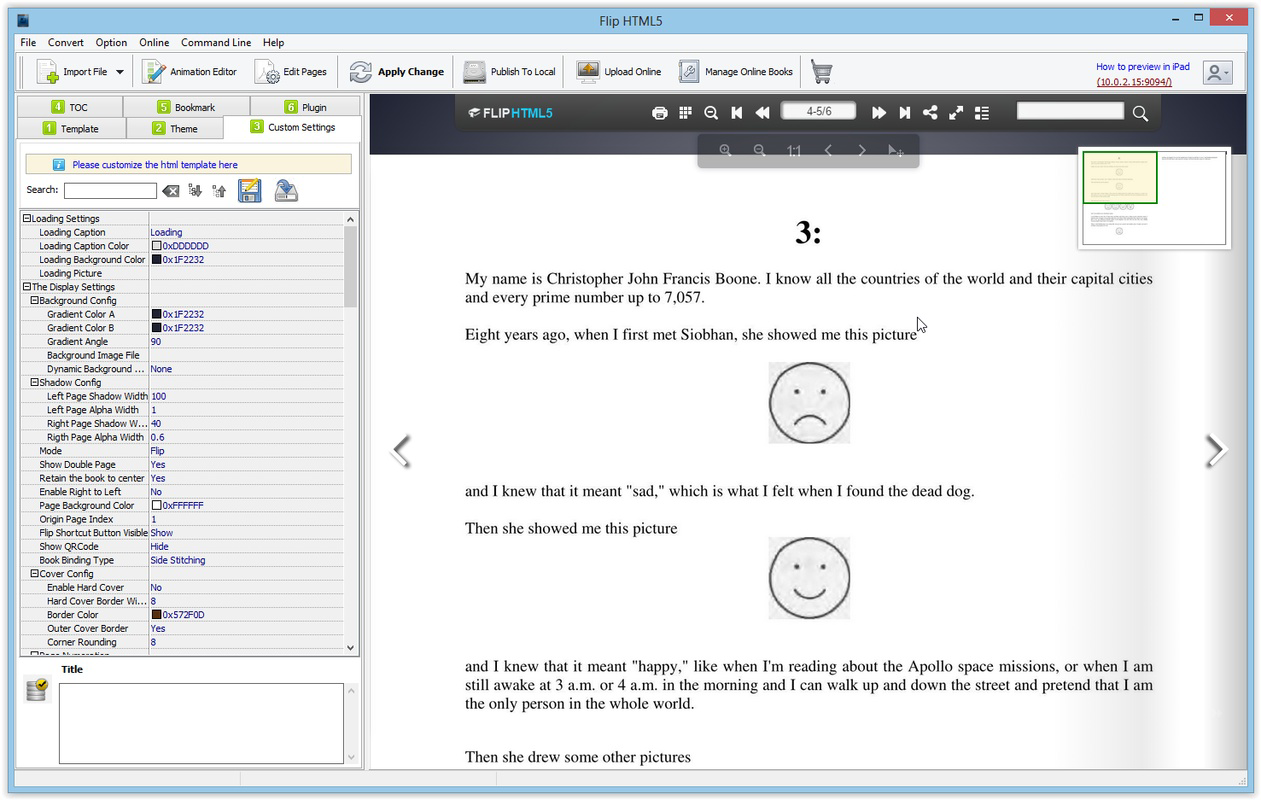Open the Option menu

point(111,43)
